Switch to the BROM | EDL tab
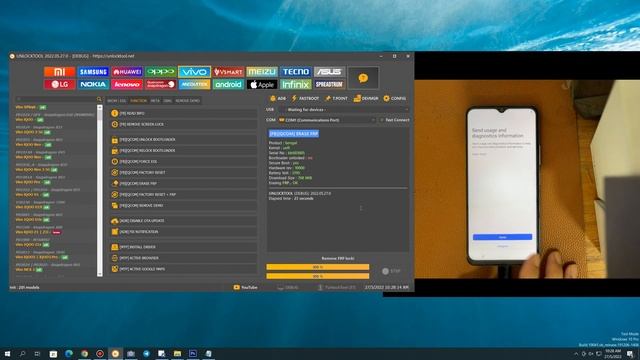The width and height of the screenshot is (640, 360). [117, 100]
